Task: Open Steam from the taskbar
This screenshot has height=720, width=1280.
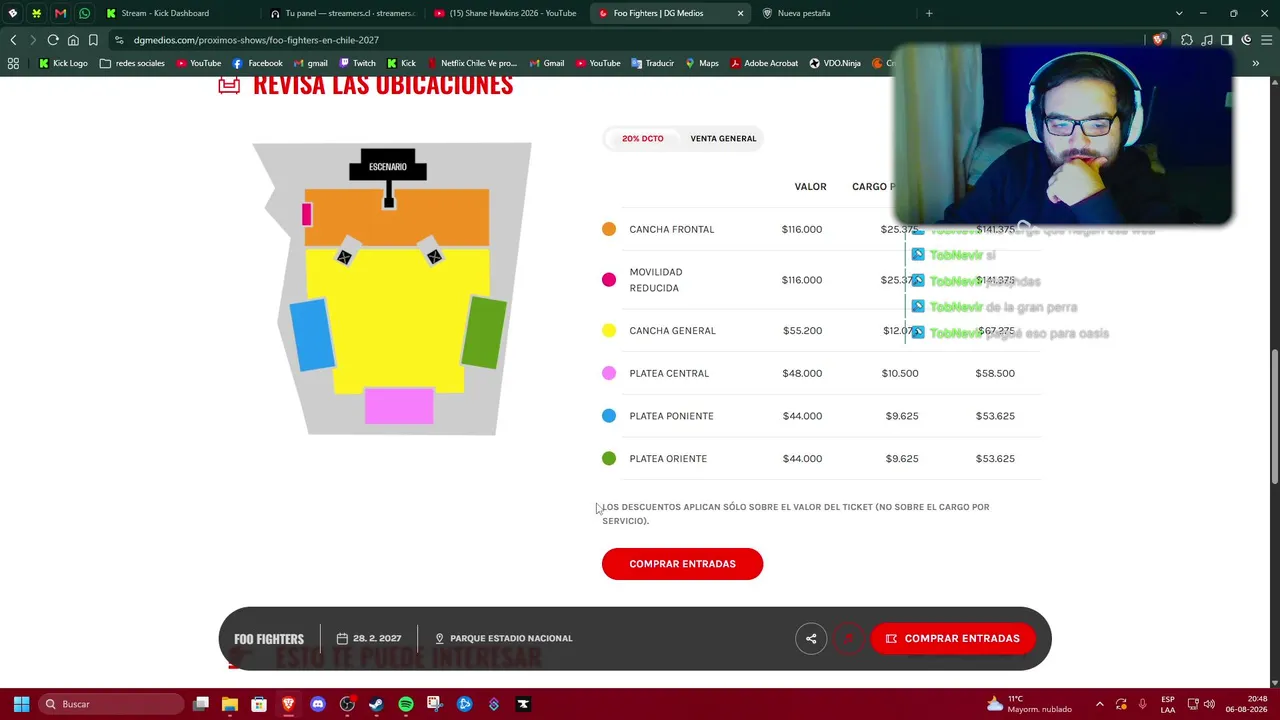Action: click(x=376, y=704)
